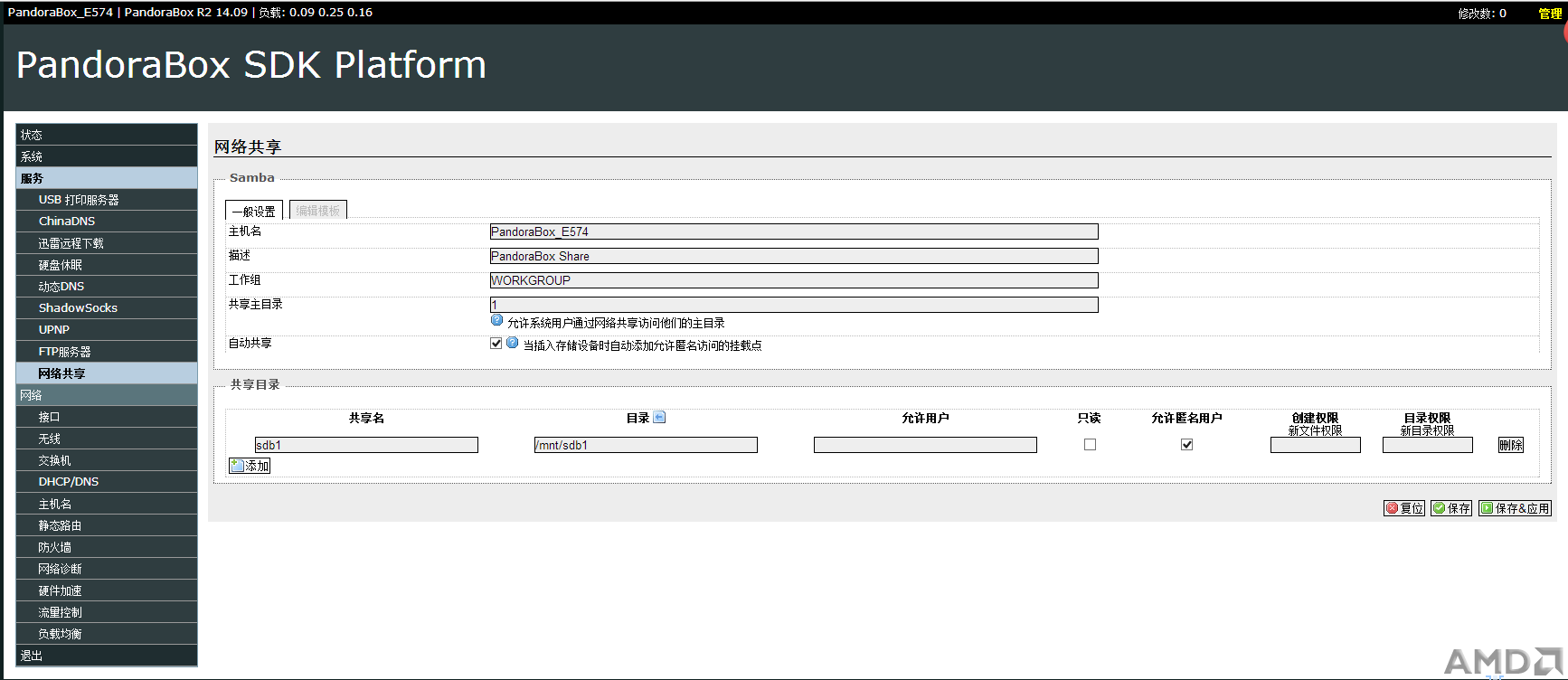Click the help icon under 共享主目录 field
The height and width of the screenshot is (680, 1568).
496,320
